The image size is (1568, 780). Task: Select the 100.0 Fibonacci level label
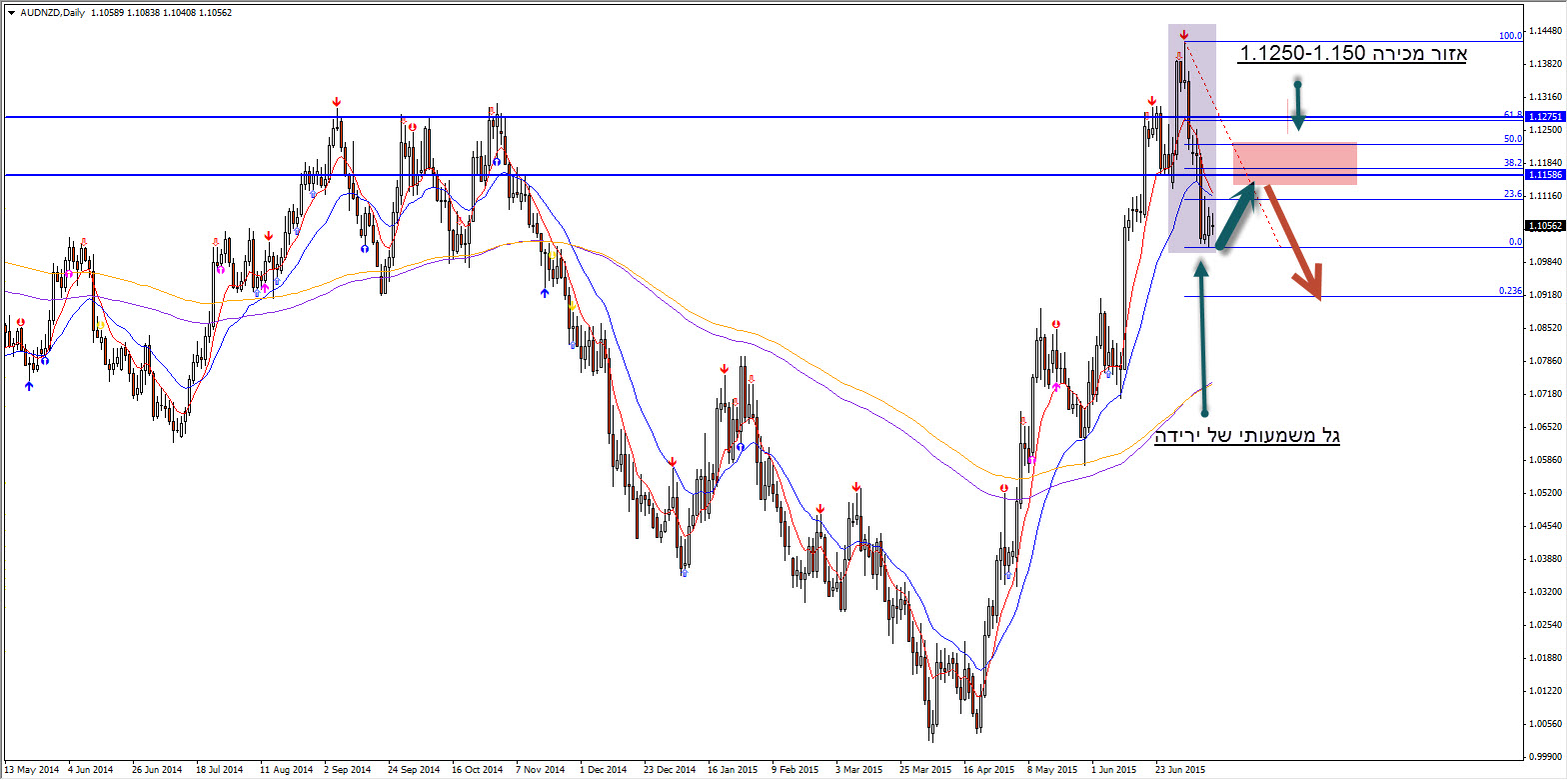(x=1509, y=36)
